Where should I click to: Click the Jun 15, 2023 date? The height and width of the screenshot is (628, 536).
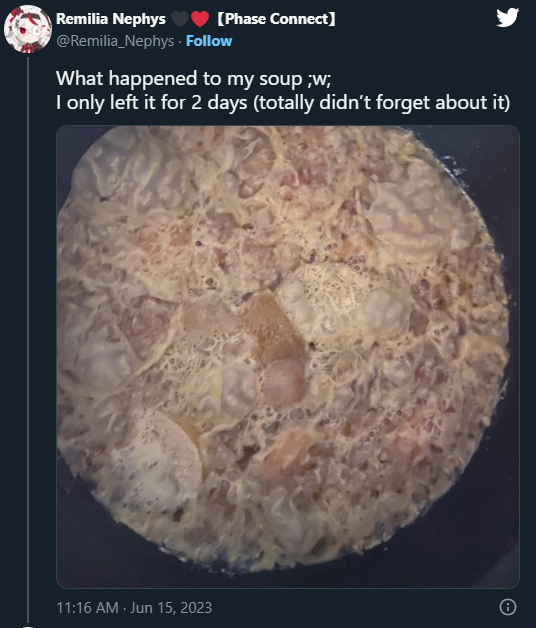171,608
